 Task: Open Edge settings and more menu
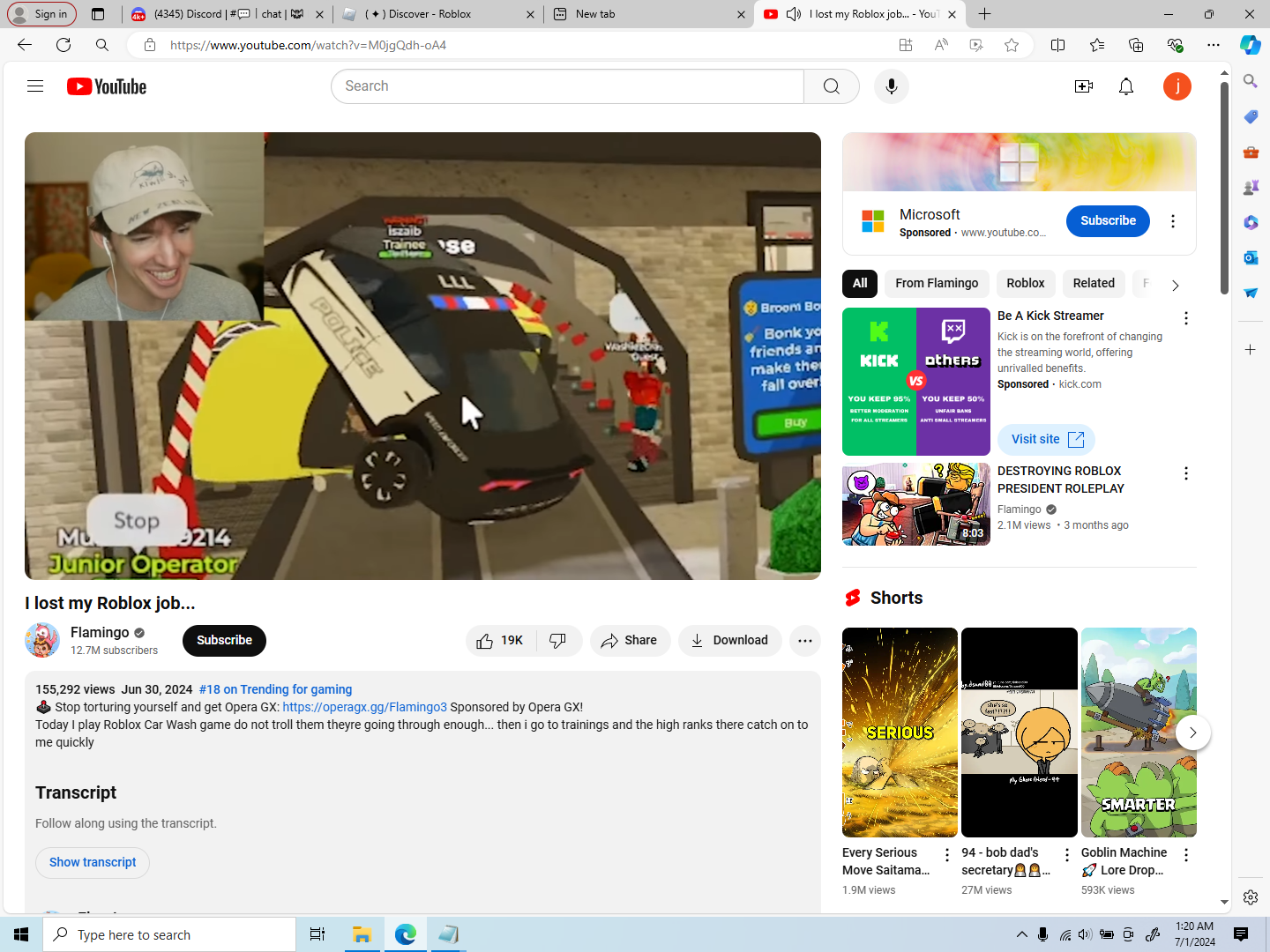point(1214,45)
